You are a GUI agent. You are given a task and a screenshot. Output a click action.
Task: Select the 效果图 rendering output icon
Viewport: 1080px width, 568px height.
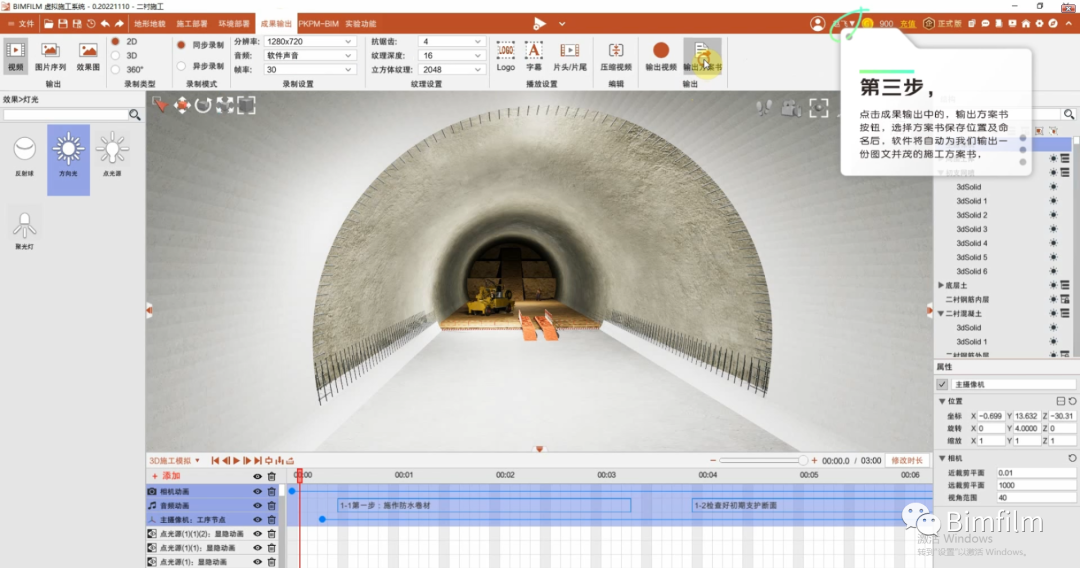(x=88, y=56)
